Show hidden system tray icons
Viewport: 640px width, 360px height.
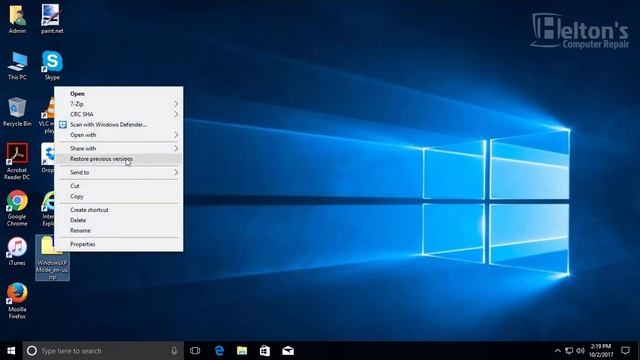tap(558, 351)
